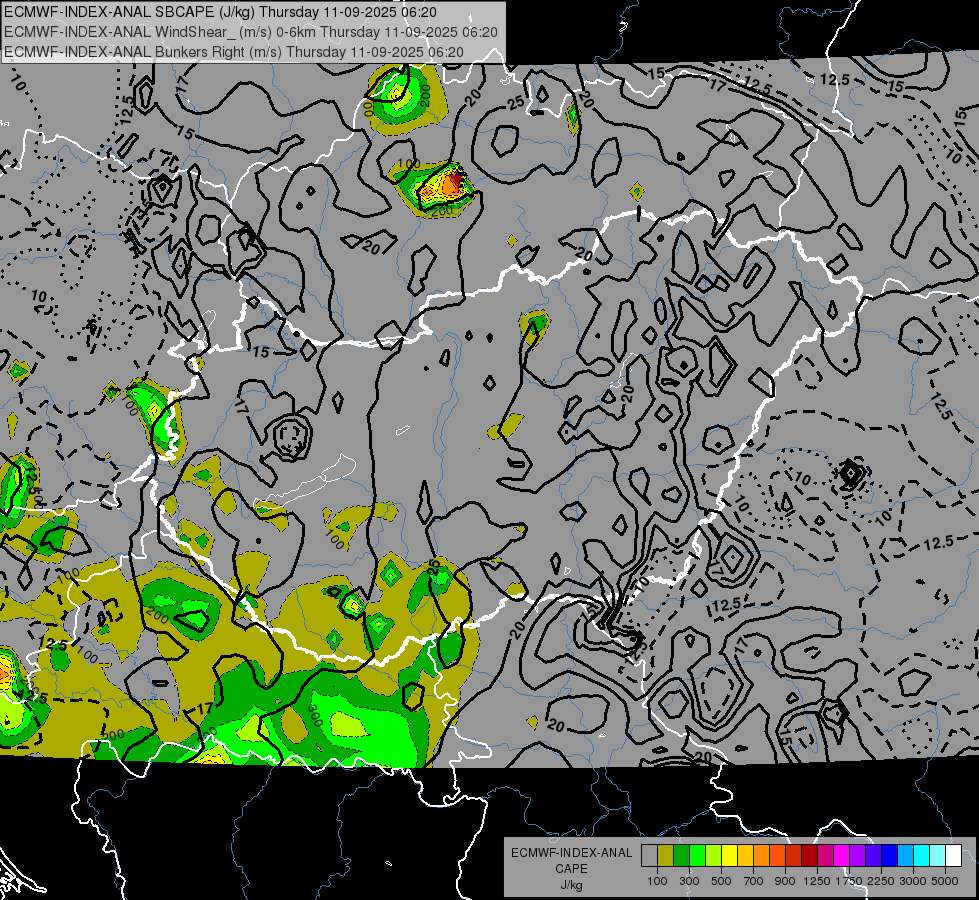Select the WindShear 0-6km title line

point(251,32)
